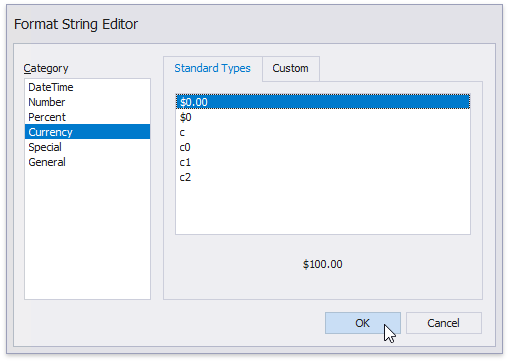Select the Number category
Screen dimensions: 509x362
pyautogui.click(x=87, y=102)
